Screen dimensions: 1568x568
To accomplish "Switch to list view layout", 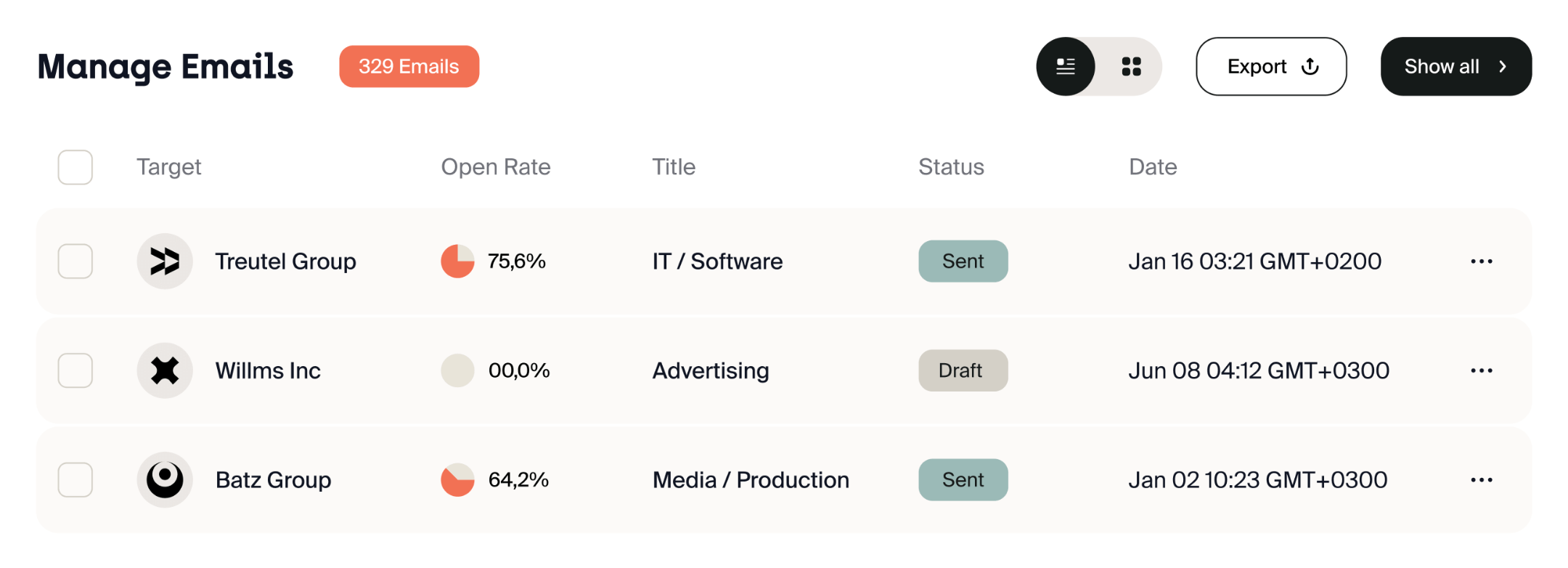I will pyautogui.click(x=1065, y=67).
